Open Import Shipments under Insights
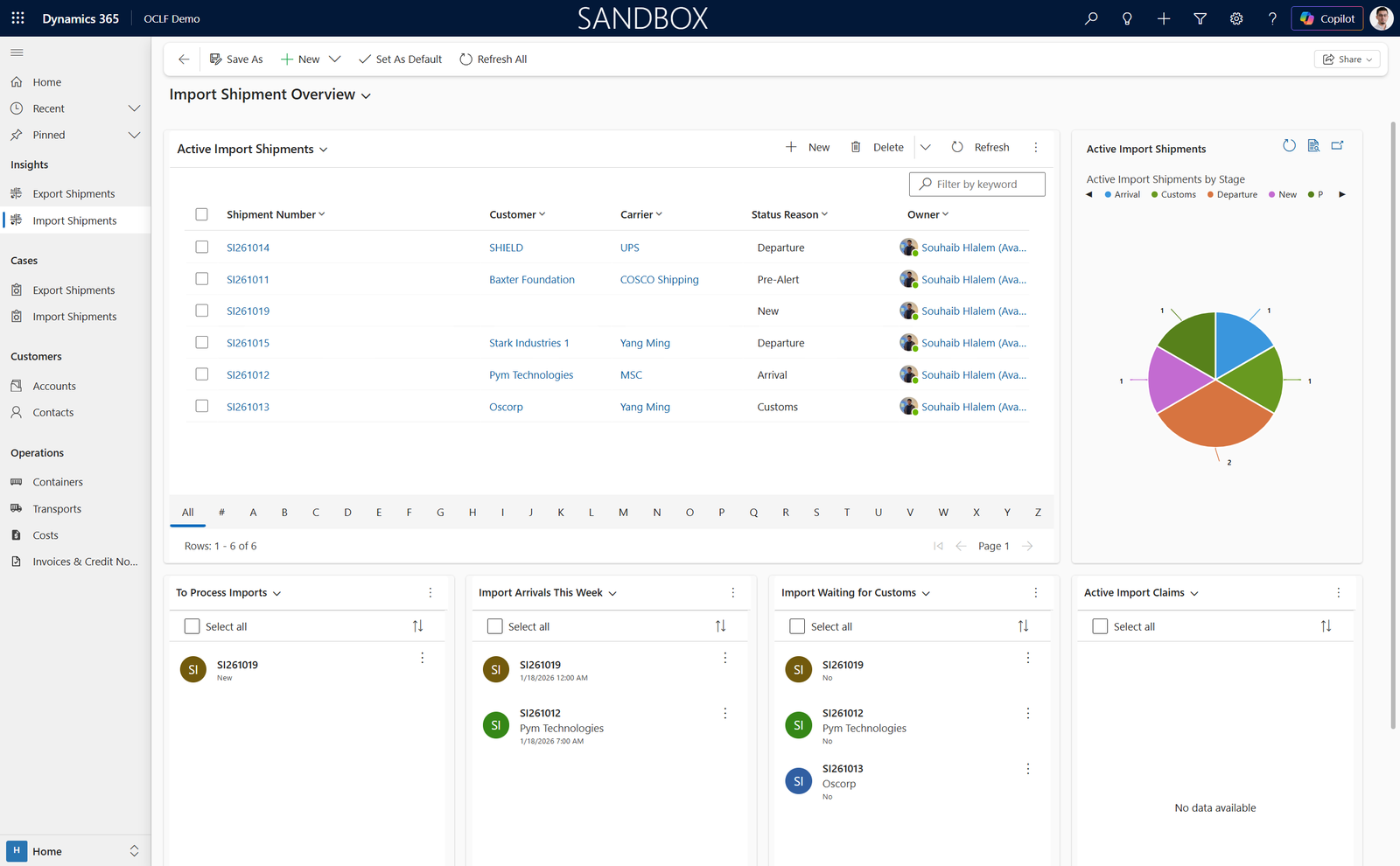The width and height of the screenshot is (1400, 866). [76, 220]
